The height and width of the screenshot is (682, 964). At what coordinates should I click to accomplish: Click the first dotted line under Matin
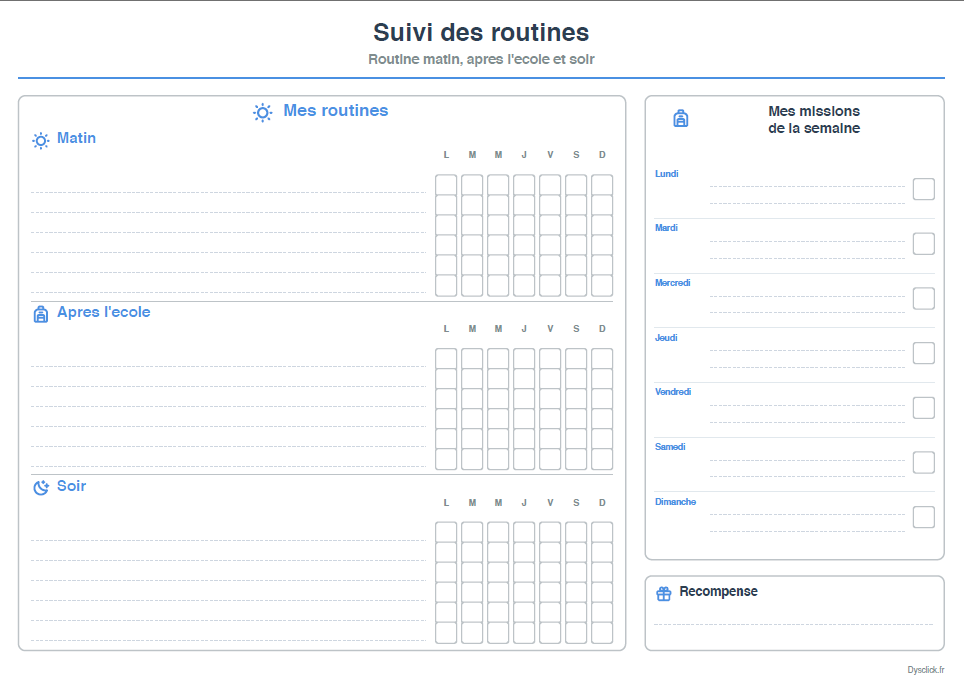coord(228,192)
